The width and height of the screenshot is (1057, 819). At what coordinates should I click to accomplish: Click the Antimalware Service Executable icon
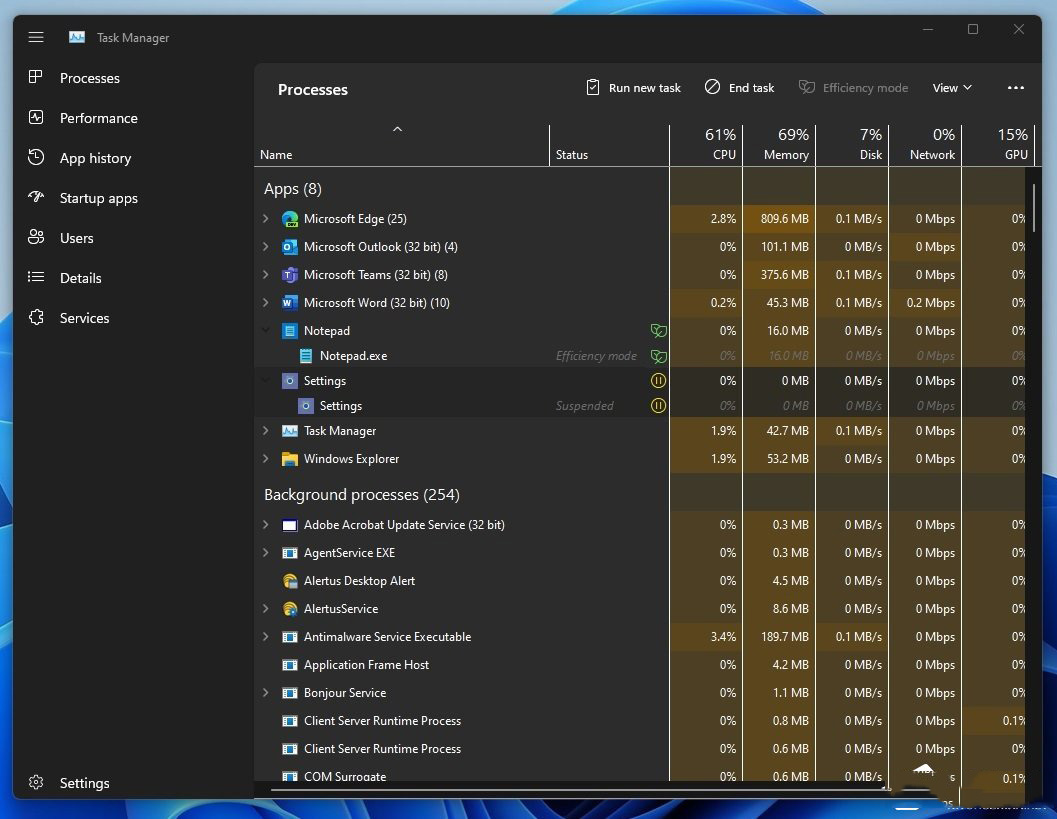(290, 637)
